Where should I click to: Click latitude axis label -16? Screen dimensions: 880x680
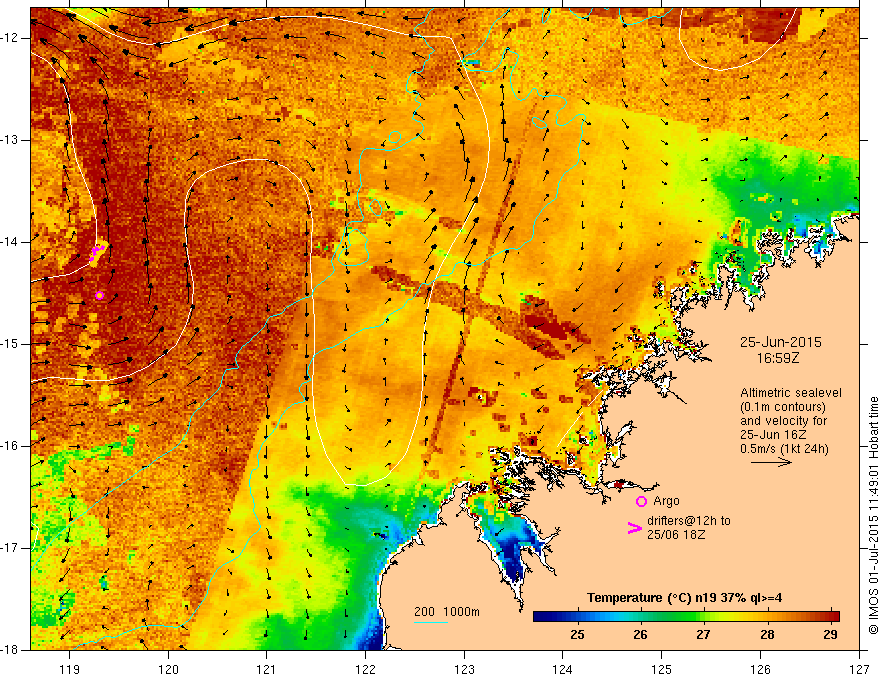pyautogui.click(x=10, y=446)
